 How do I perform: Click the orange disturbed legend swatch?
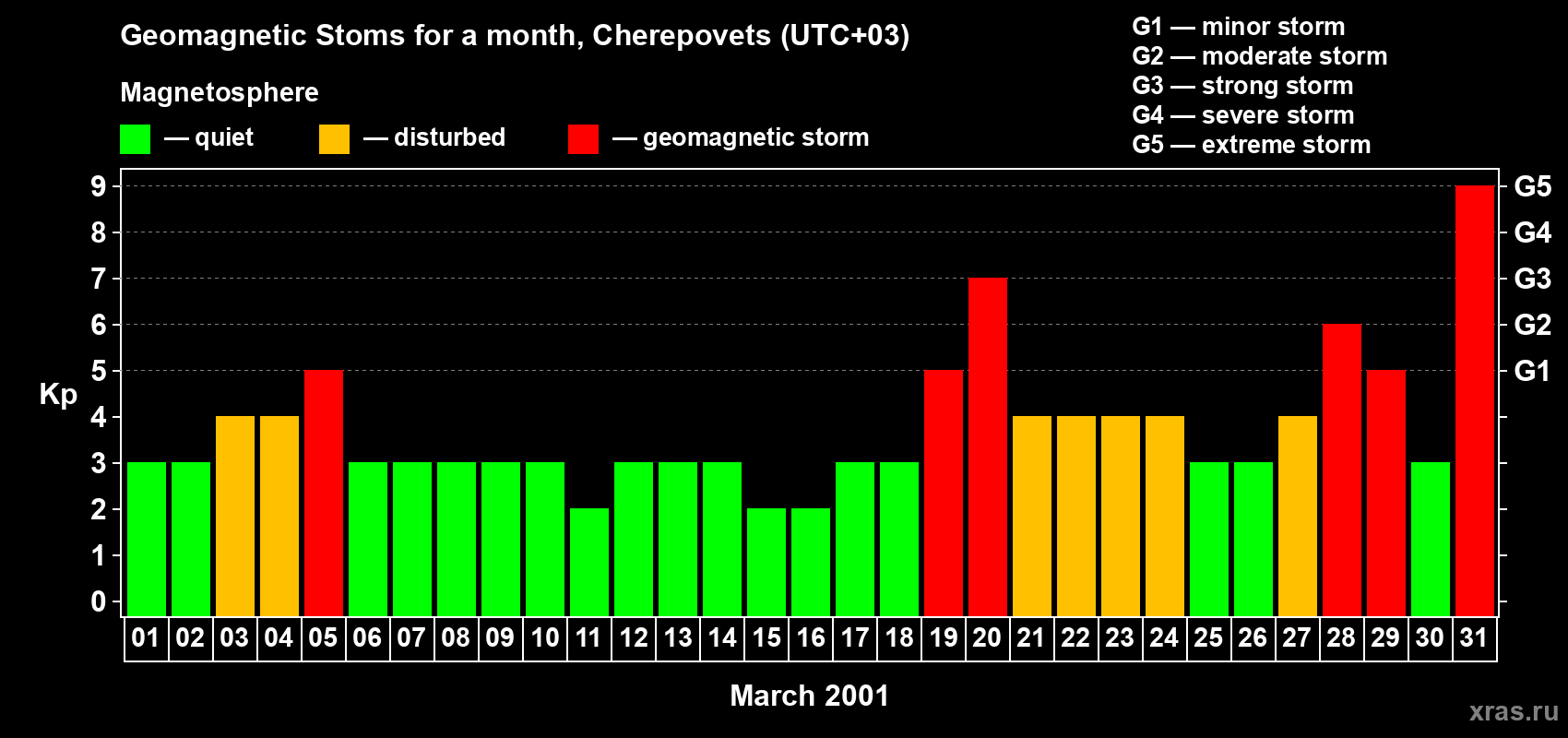pyautogui.click(x=335, y=139)
